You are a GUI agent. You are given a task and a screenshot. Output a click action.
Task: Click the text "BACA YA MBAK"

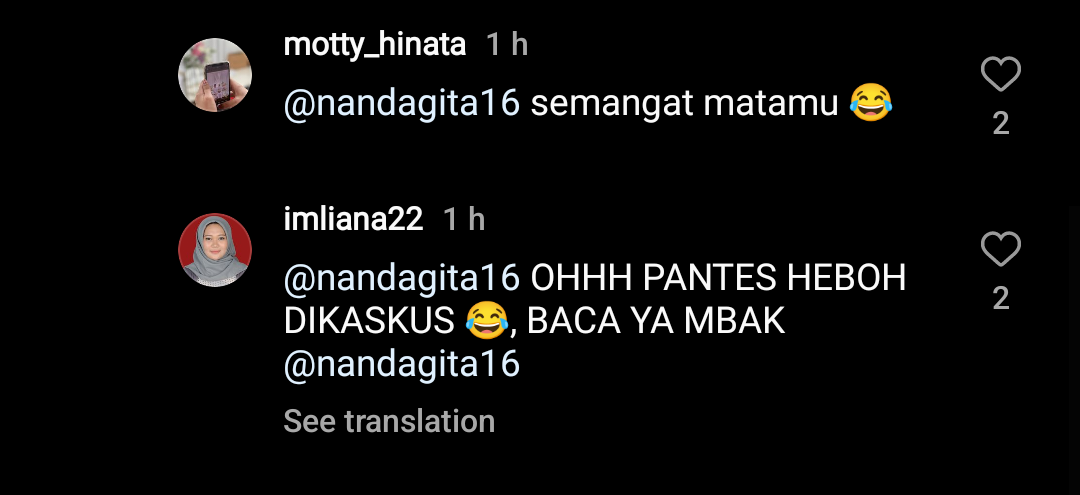656,322
